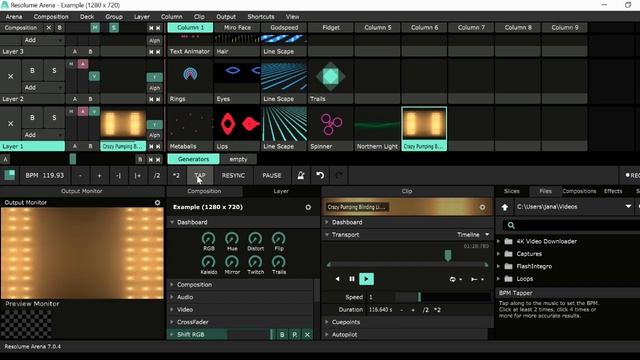Switch to the Layer tab
Screen dimensions: 640x360
point(281,191)
